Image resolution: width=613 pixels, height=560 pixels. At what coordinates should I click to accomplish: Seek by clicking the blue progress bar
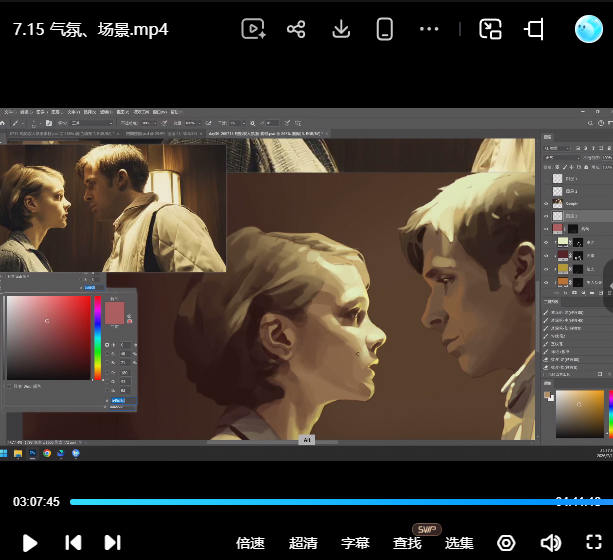pyautogui.click(x=341, y=502)
